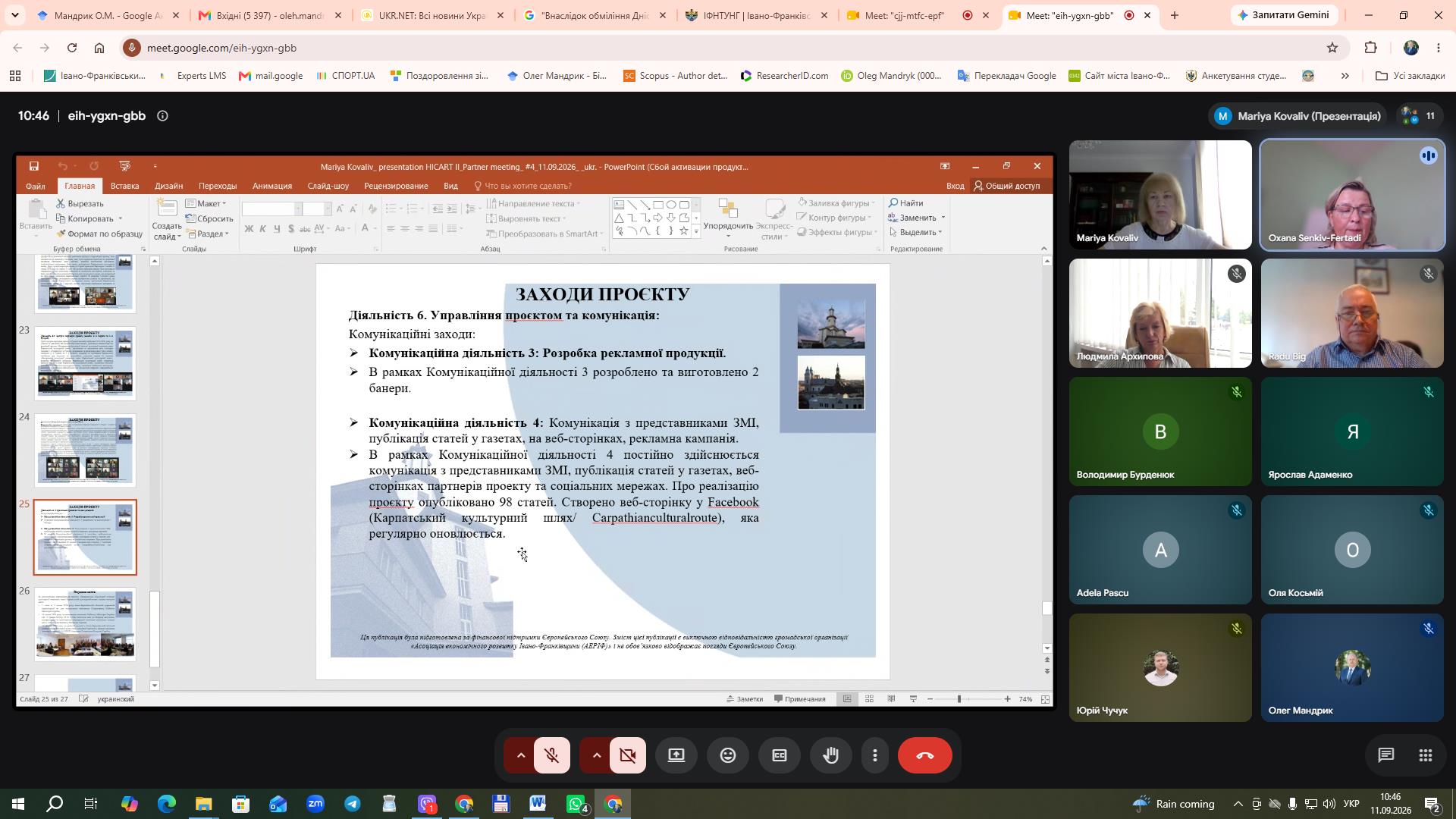Open Chrome extensions puzzle icon

[x=1370, y=48]
